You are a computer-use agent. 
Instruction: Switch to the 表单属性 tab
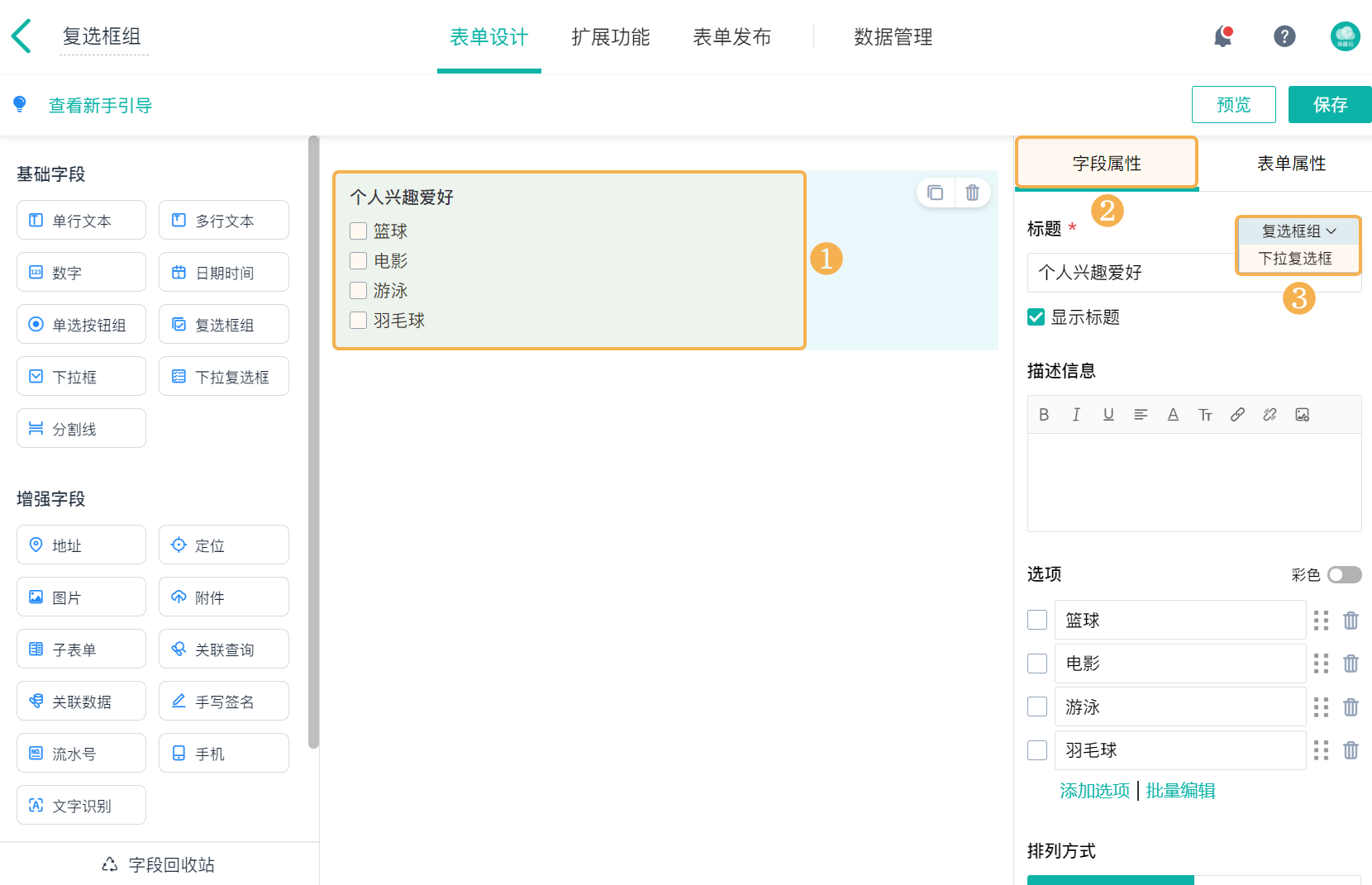pyautogui.click(x=1291, y=164)
